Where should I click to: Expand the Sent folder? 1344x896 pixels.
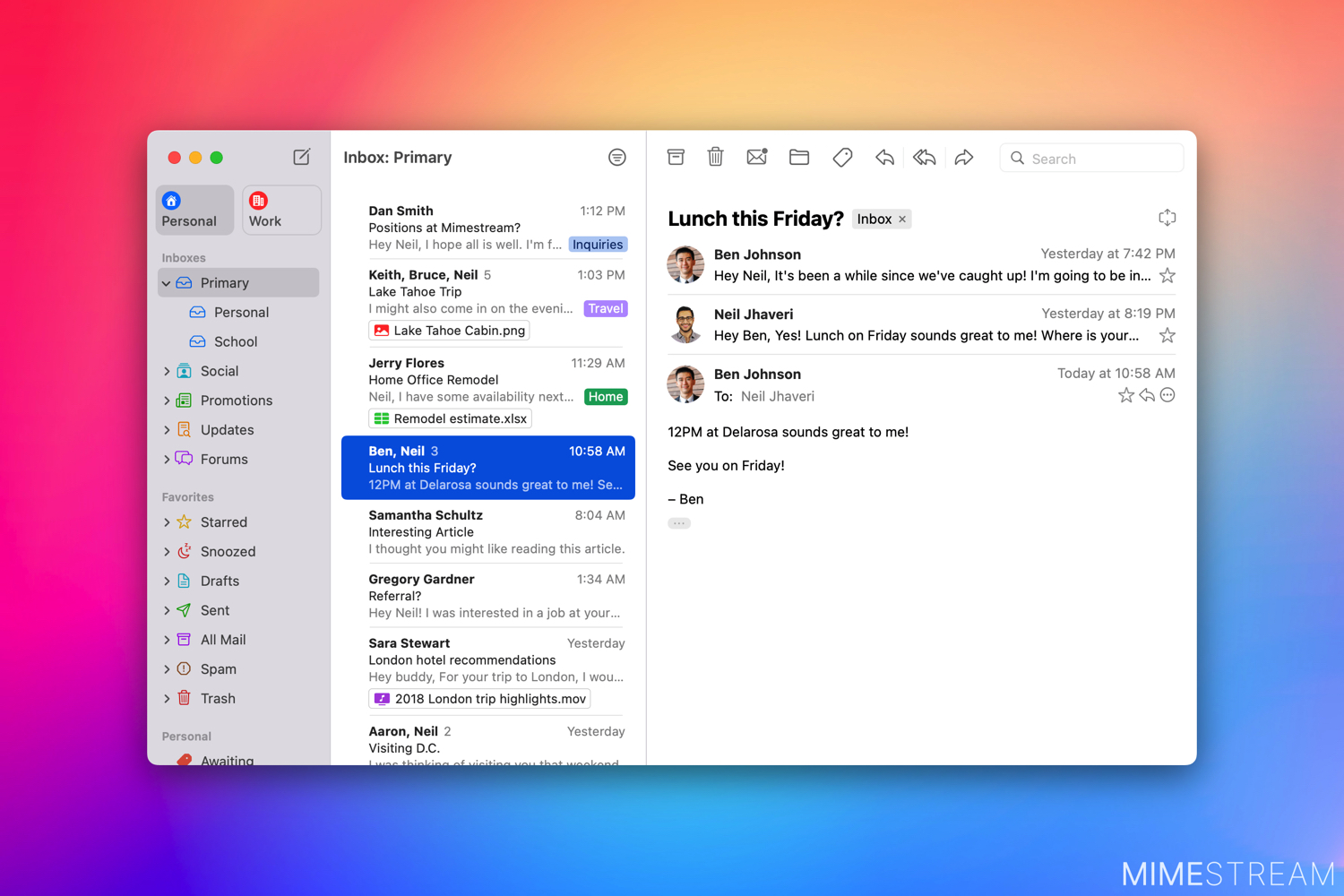pos(167,610)
